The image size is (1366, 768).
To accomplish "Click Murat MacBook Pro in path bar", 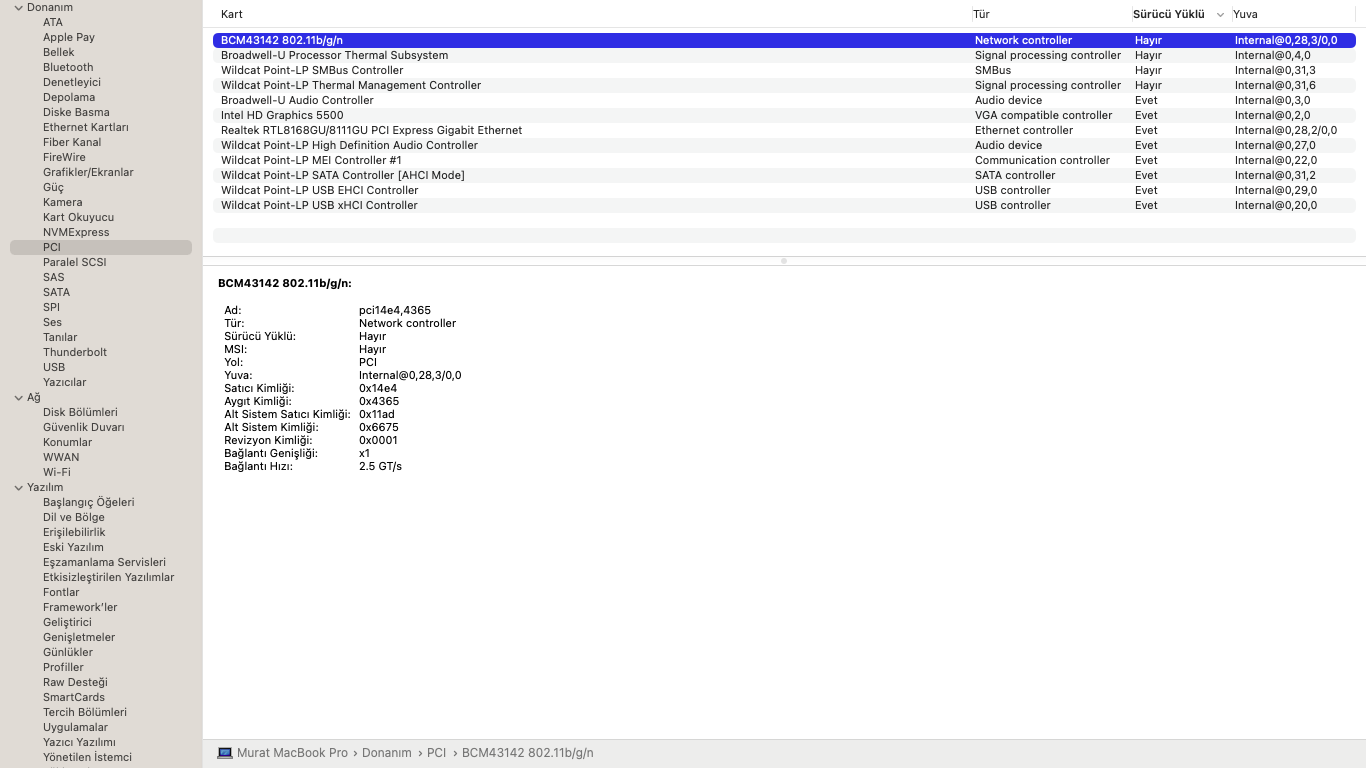I will pyautogui.click(x=292, y=753).
